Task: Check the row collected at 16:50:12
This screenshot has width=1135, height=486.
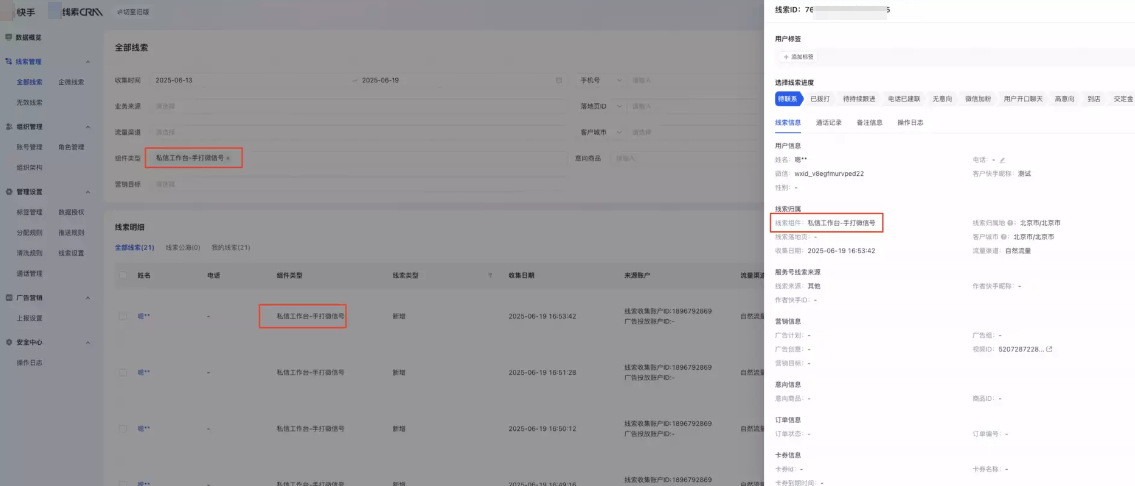Action: point(122,428)
